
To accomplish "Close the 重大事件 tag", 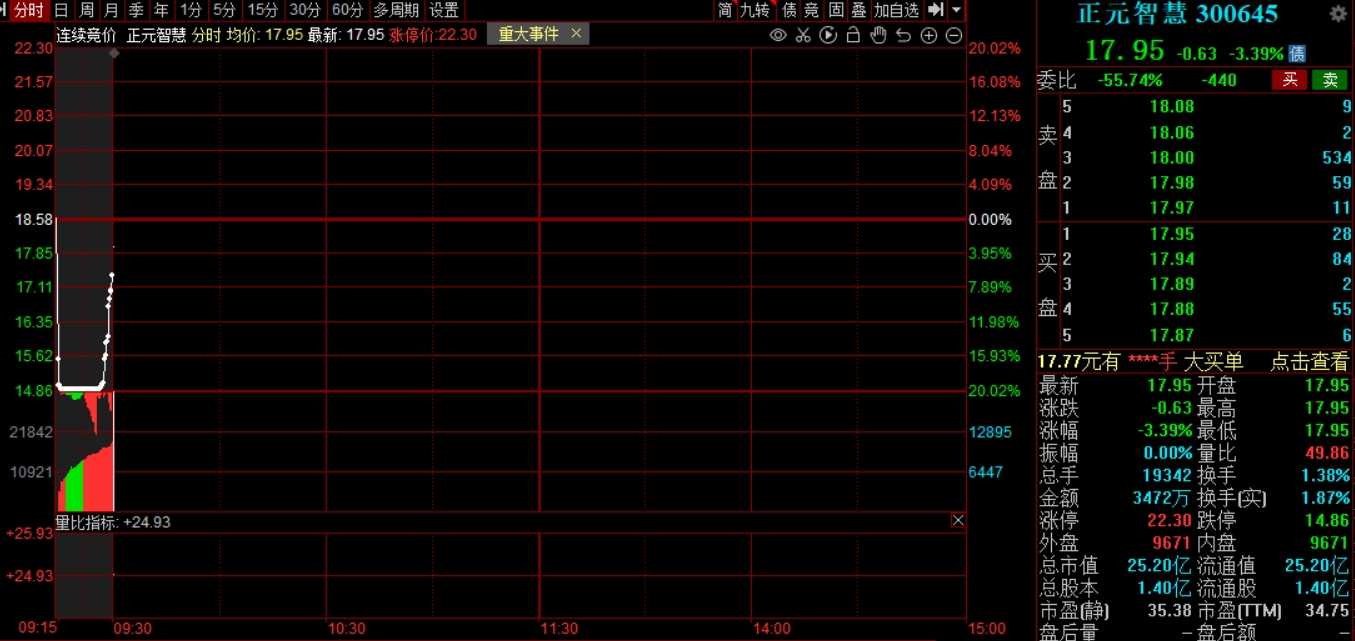I will click(576, 34).
